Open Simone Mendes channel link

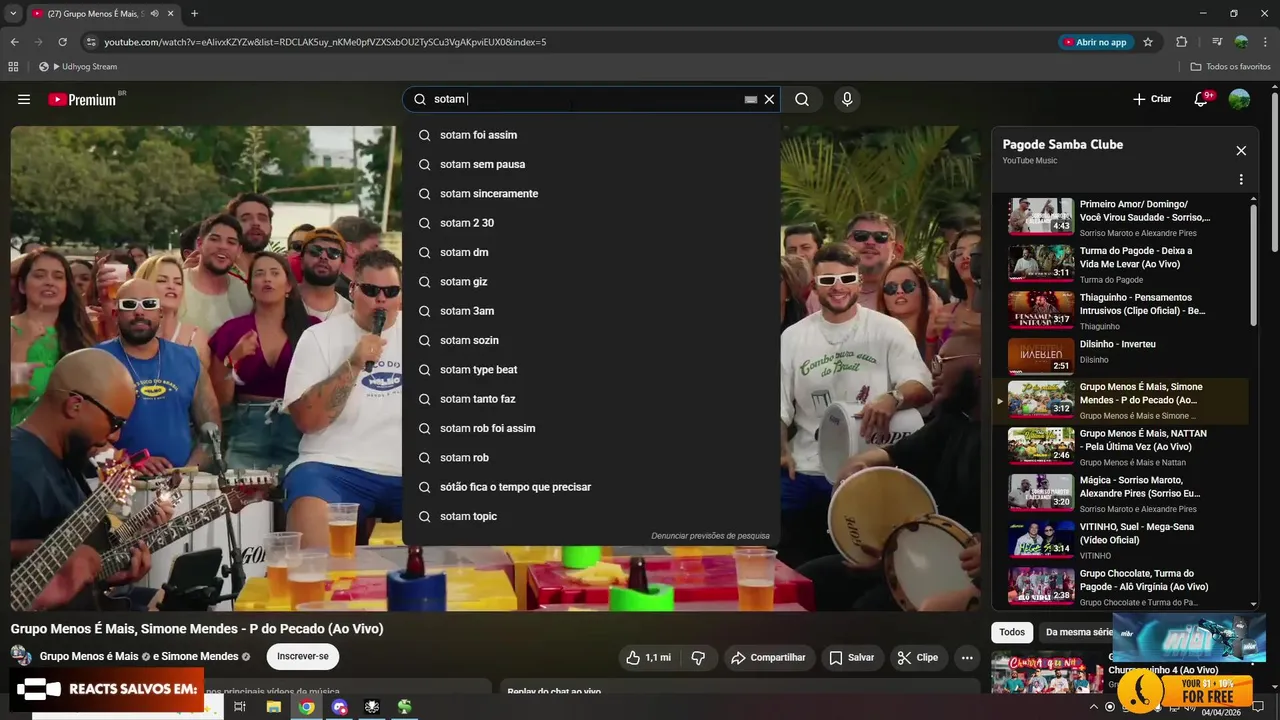(199, 657)
